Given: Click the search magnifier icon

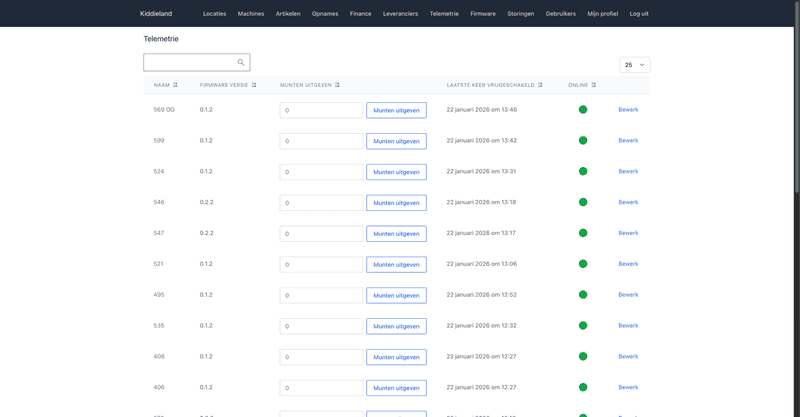Looking at the screenshot, I should (x=241, y=63).
